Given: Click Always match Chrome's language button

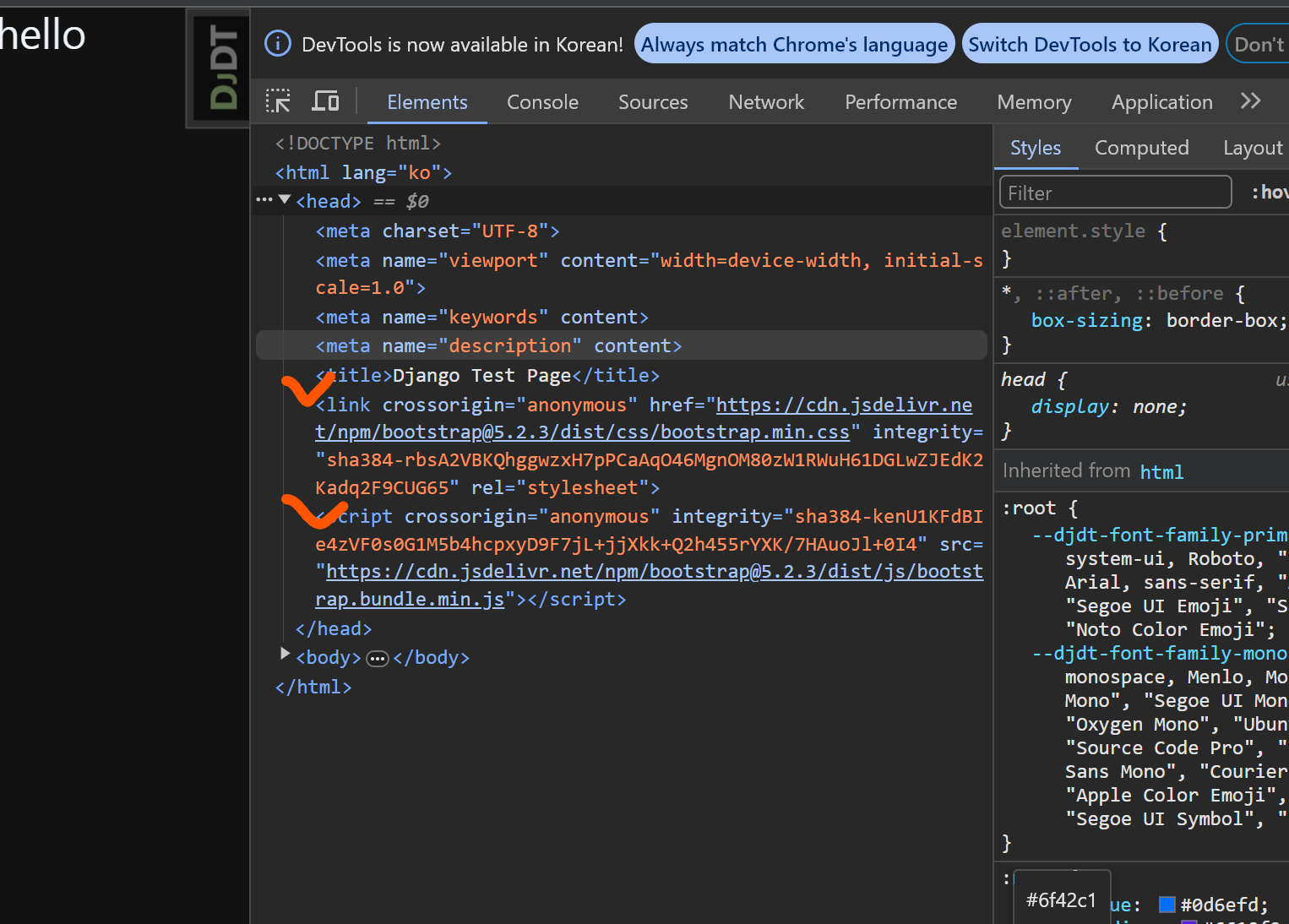Looking at the screenshot, I should click(794, 44).
